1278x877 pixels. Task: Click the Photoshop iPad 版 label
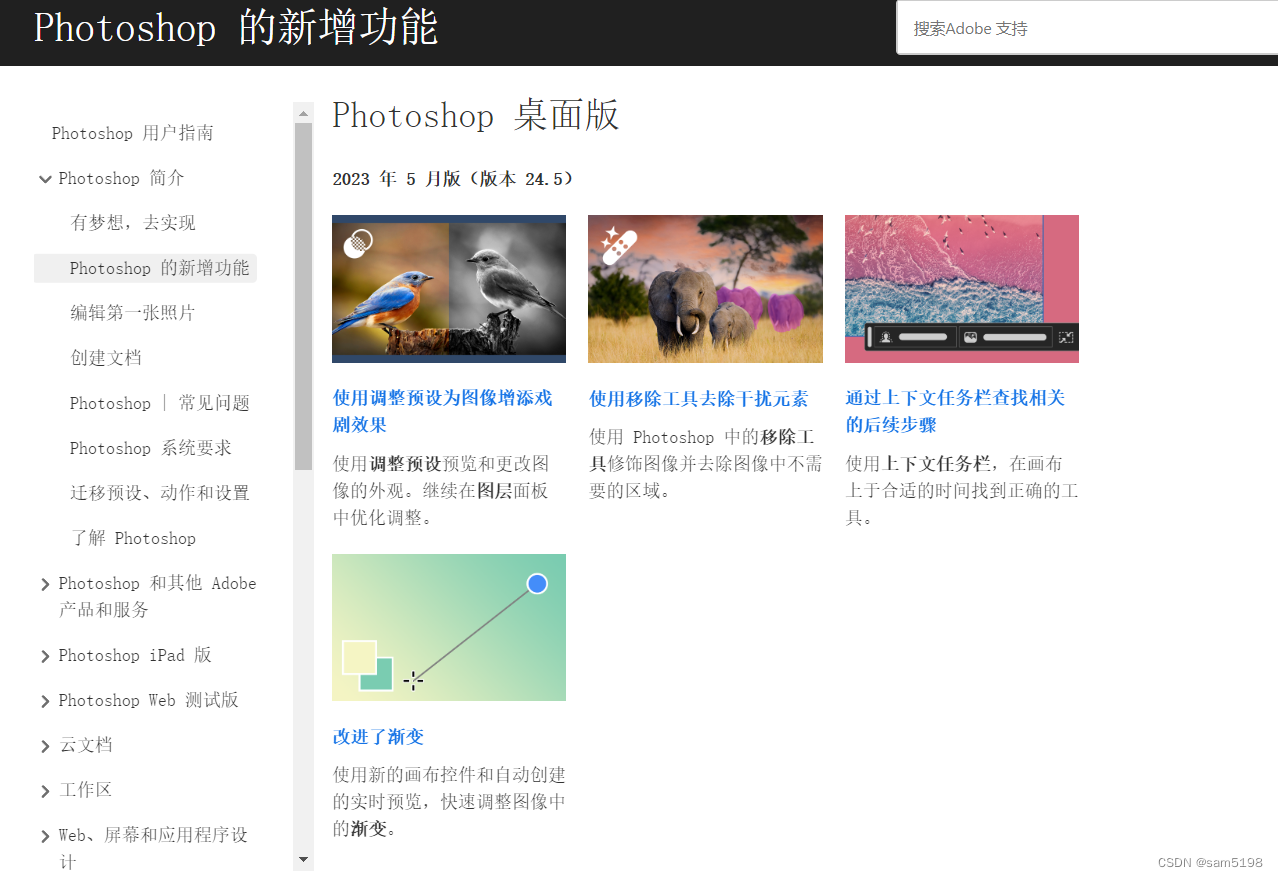coord(135,655)
